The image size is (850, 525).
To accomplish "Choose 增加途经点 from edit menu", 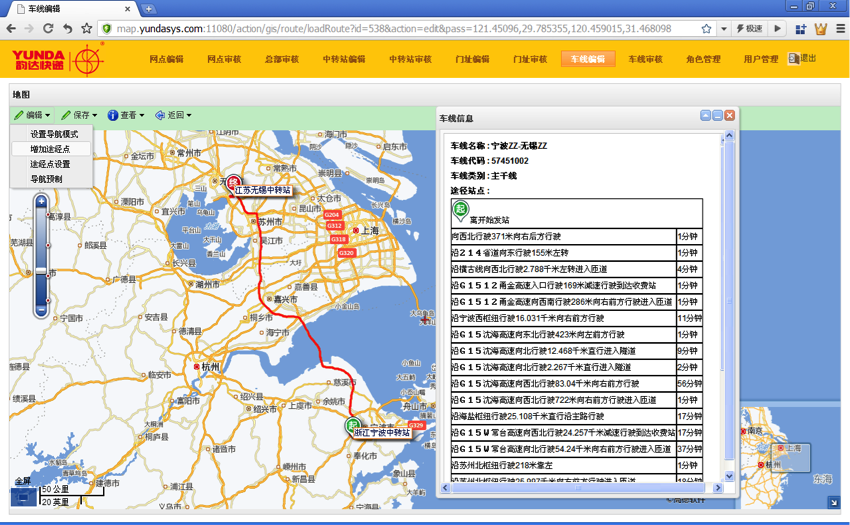I will tap(50, 149).
